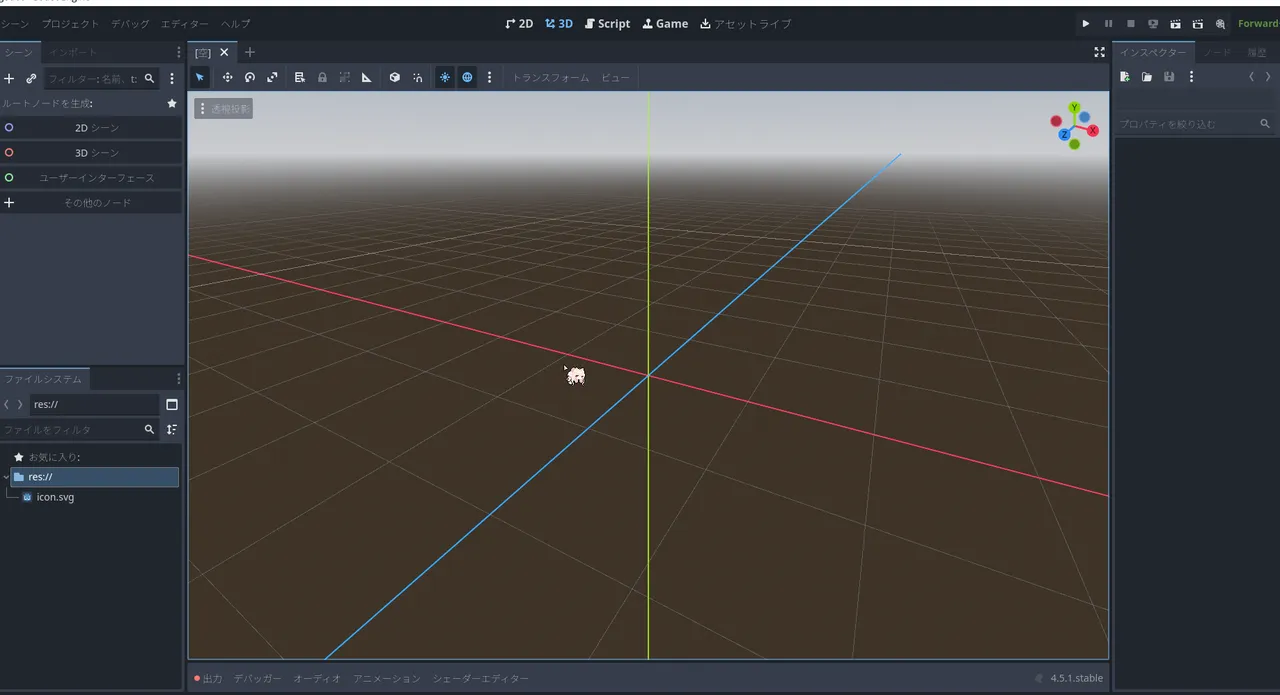Click the run current scene clapperboard icon

click(x=1175, y=24)
